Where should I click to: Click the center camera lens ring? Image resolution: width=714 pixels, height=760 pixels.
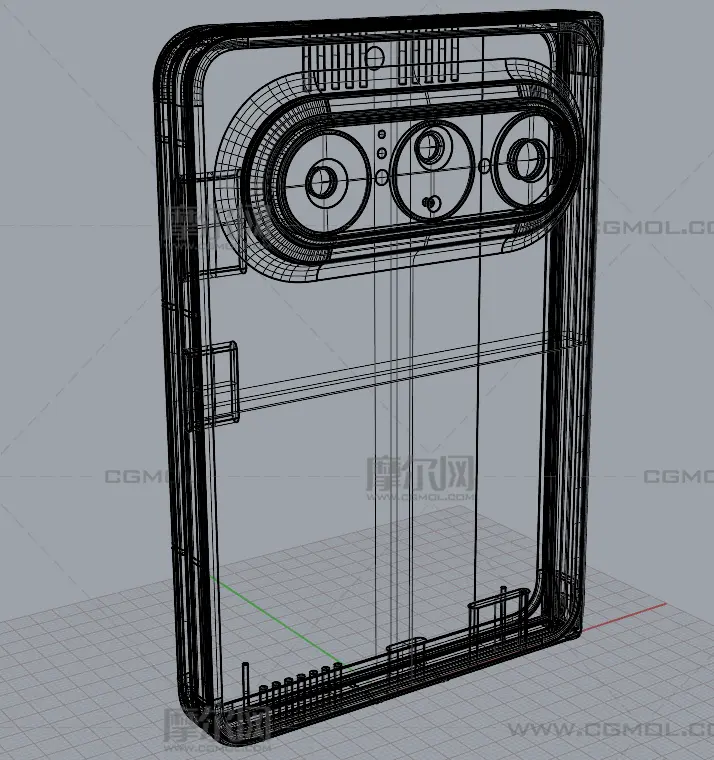tap(432, 148)
